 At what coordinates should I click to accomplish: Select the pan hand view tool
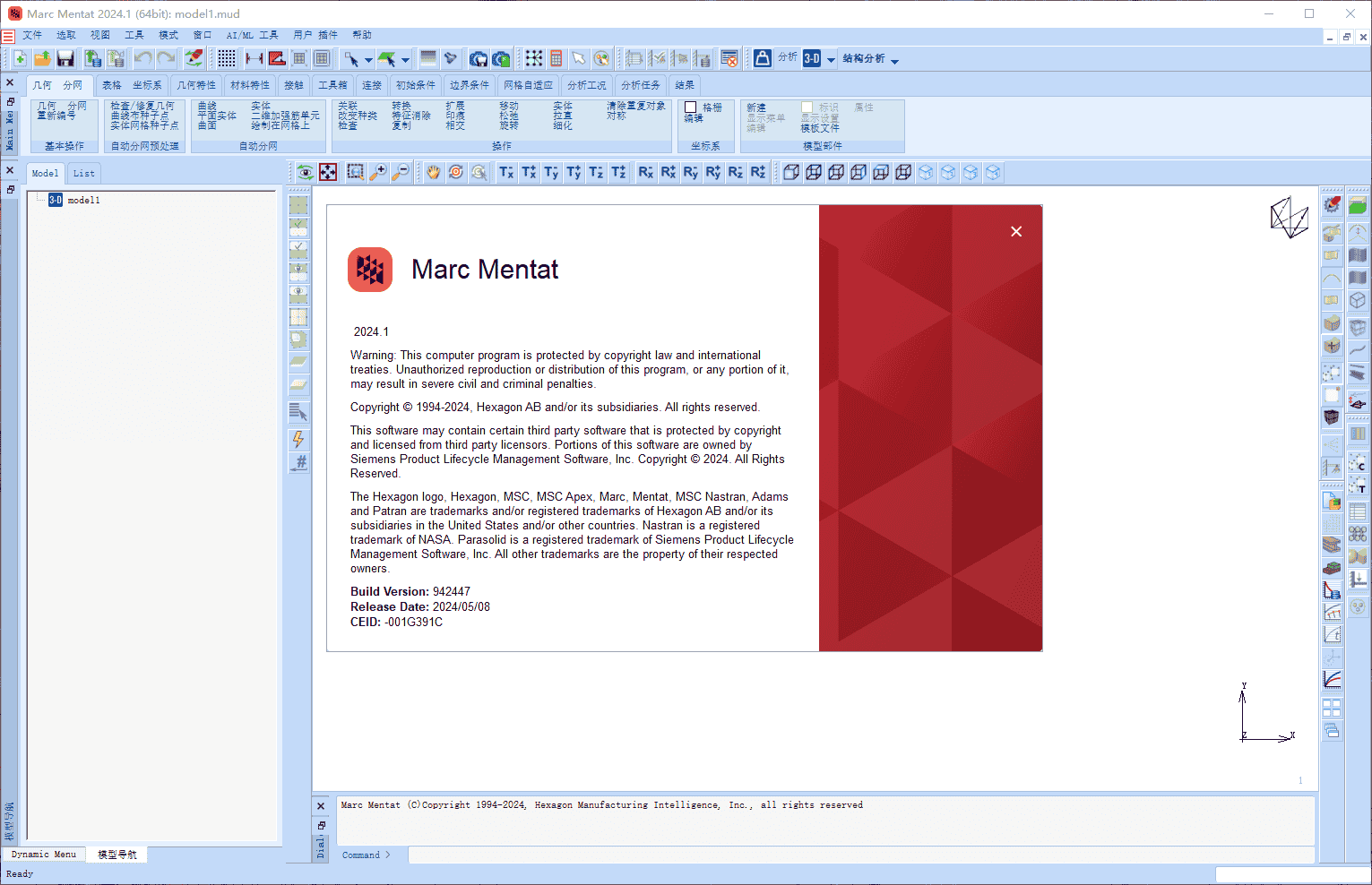point(433,172)
